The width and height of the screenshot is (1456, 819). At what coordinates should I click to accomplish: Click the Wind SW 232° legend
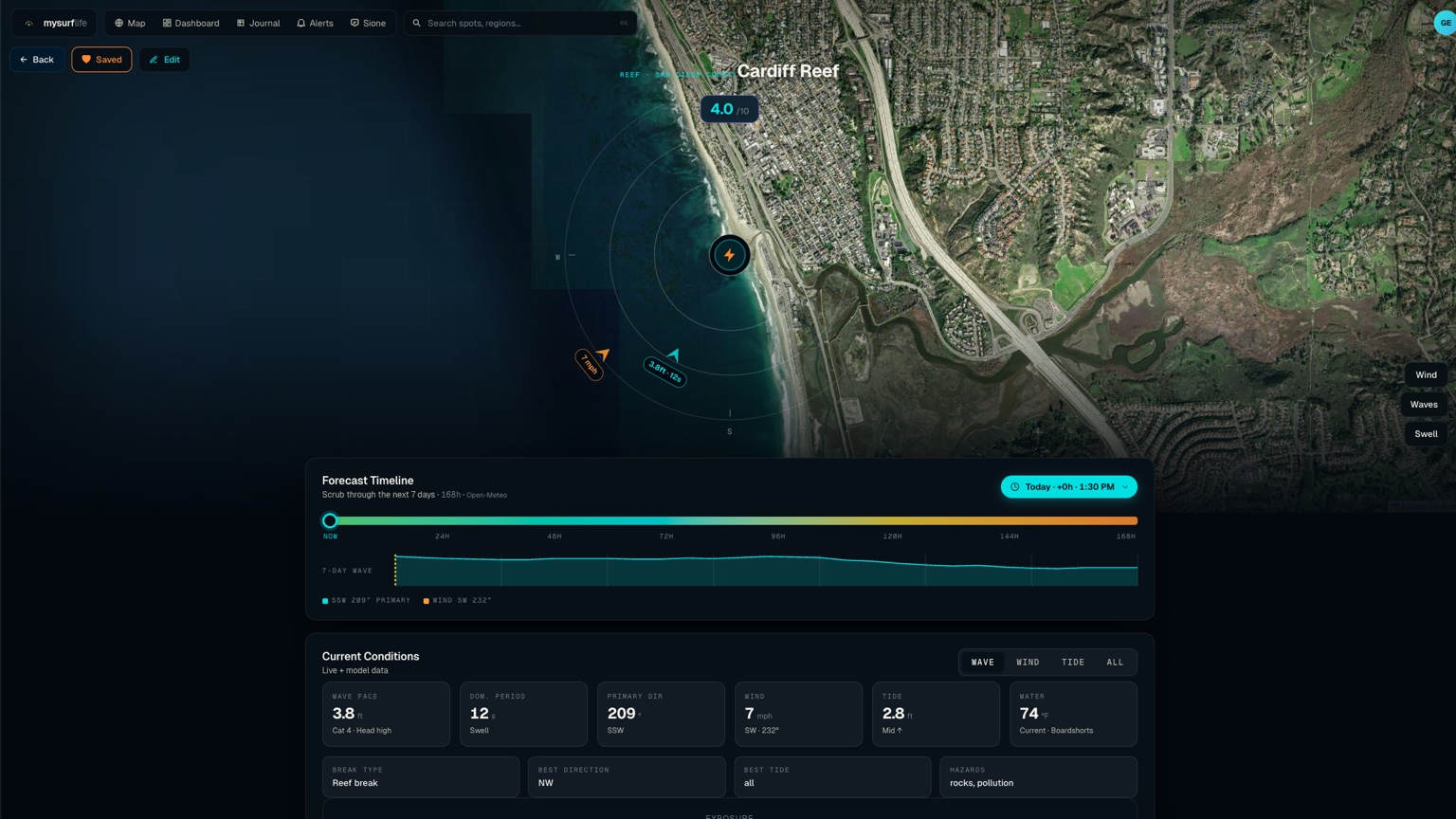tap(457, 601)
